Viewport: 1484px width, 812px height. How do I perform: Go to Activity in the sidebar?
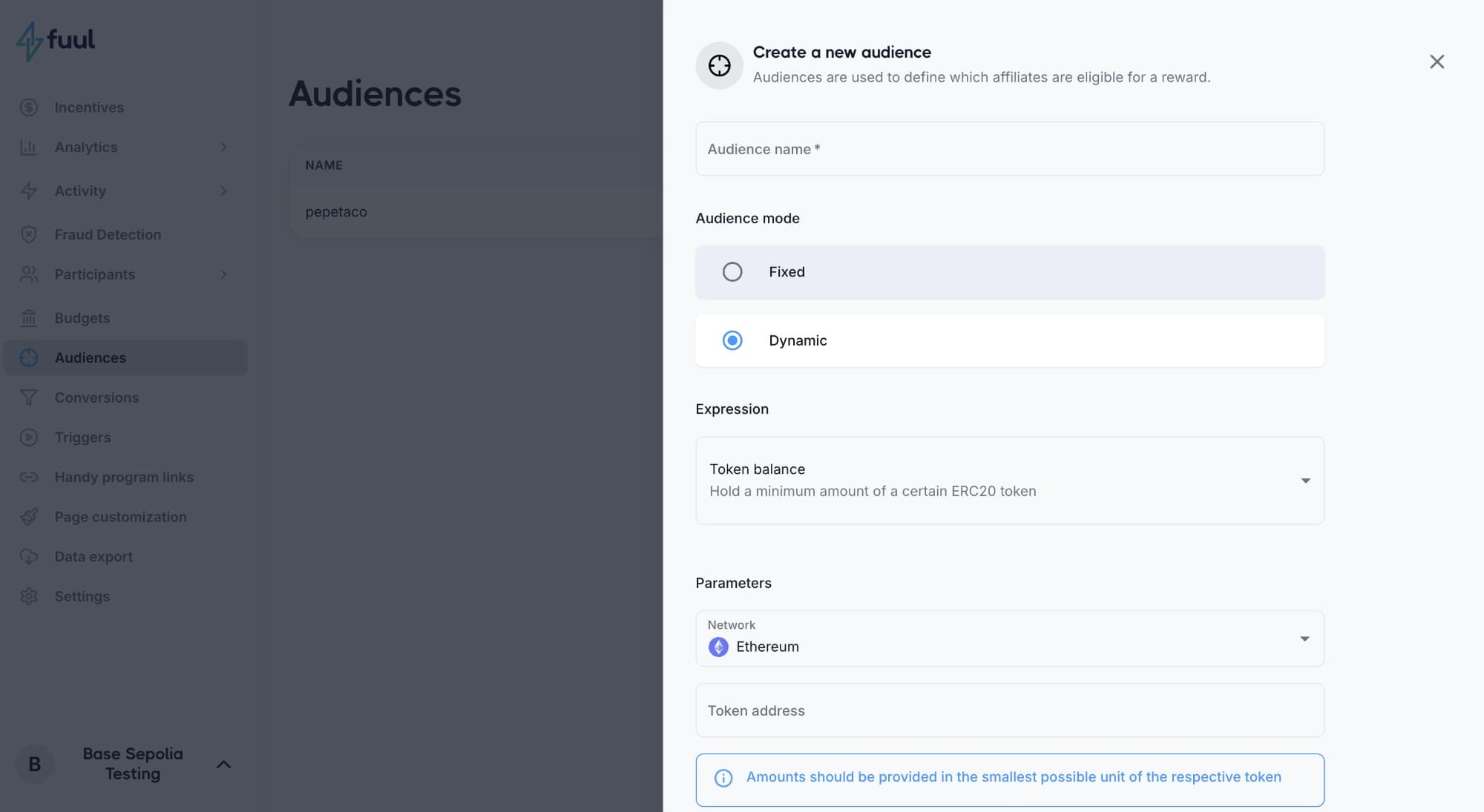click(80, 191)
